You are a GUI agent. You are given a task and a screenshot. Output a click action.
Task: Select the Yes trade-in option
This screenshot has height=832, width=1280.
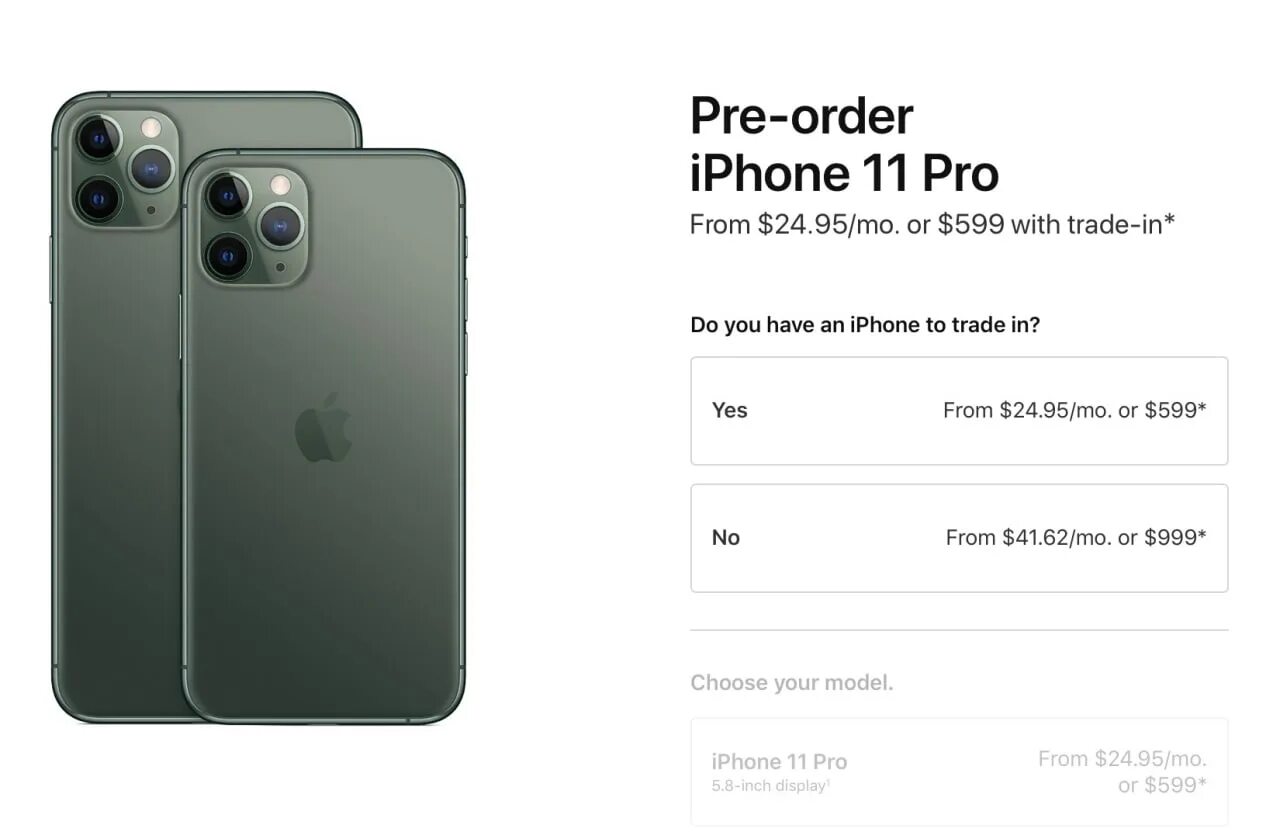click(959, 411)
